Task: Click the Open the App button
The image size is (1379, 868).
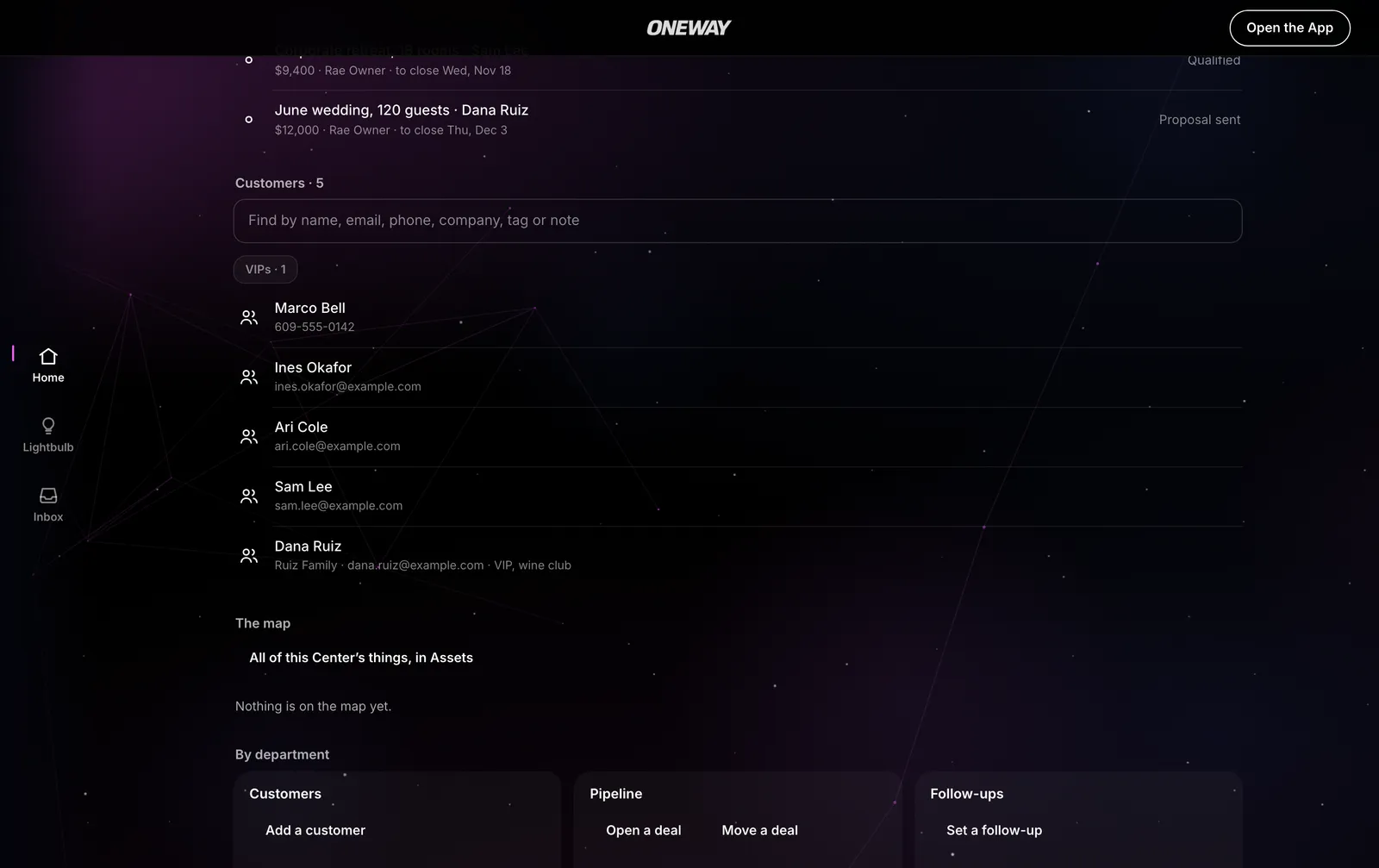Action: [1289, 28]
